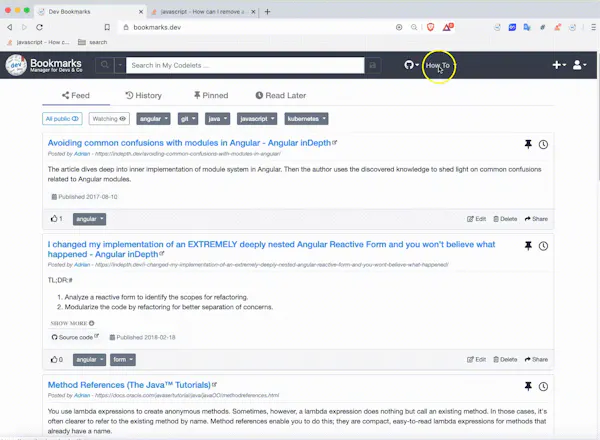Open a new browser tab
Image resolution: width=600 pixels, height=440 pixels.
pos(267,12)
